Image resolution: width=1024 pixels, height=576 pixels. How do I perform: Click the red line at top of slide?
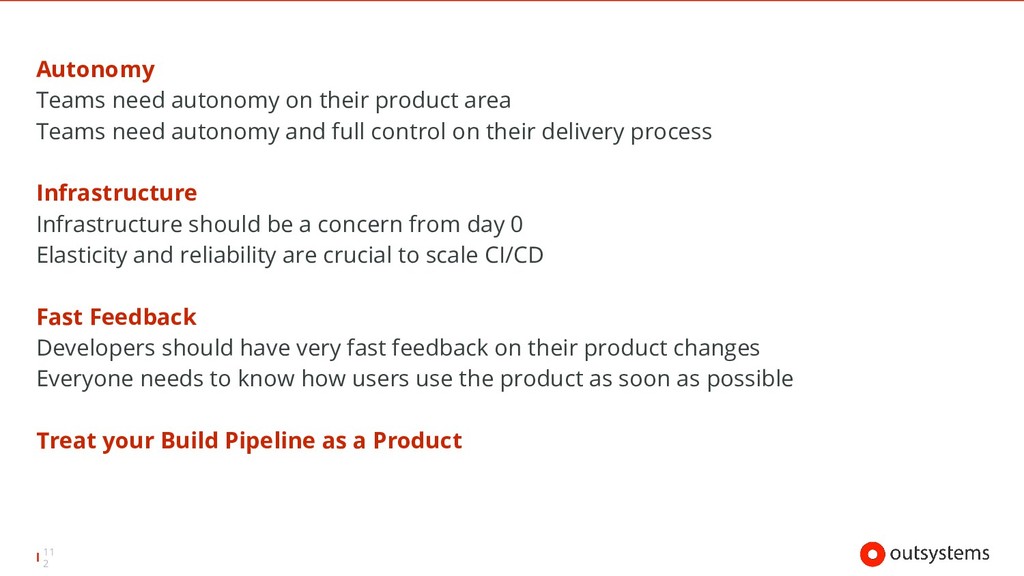[512, 1]
